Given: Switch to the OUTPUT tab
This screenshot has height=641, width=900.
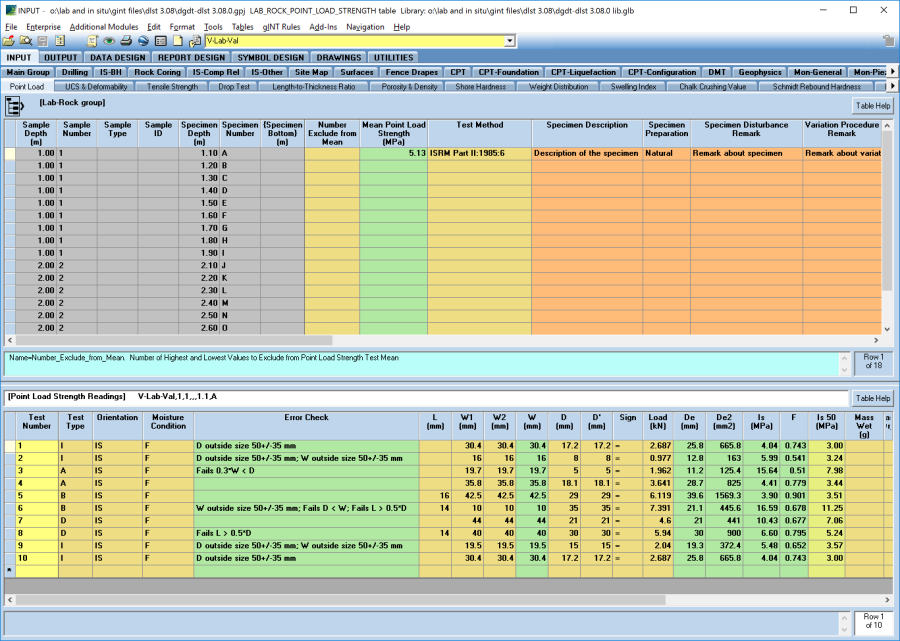Looking at the screenshot, I should point(61,58).
